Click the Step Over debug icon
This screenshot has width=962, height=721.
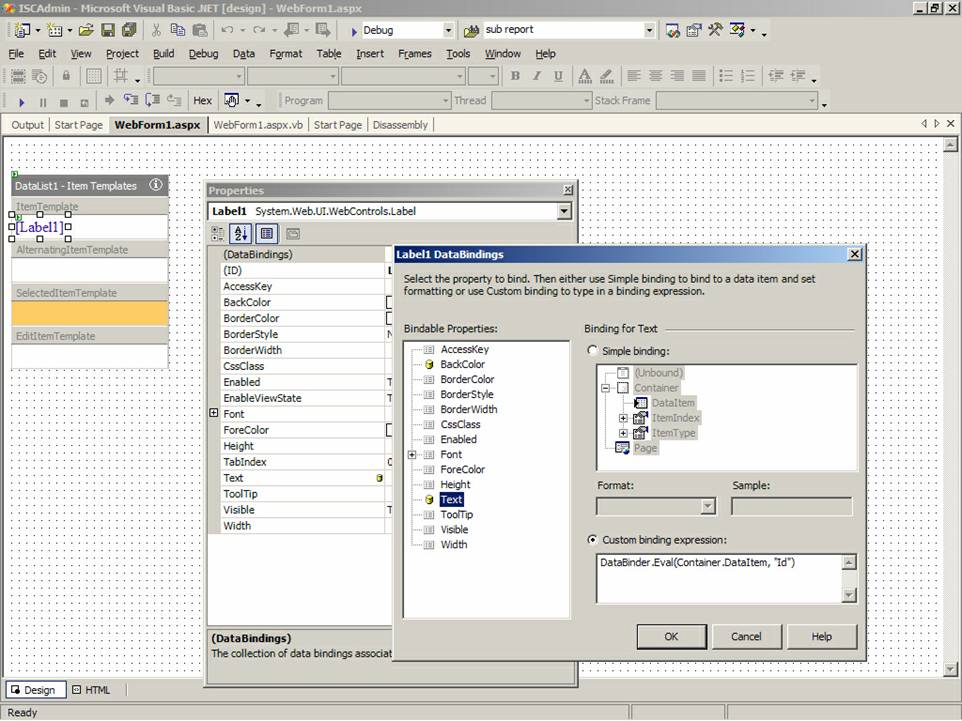coord(153,100)
